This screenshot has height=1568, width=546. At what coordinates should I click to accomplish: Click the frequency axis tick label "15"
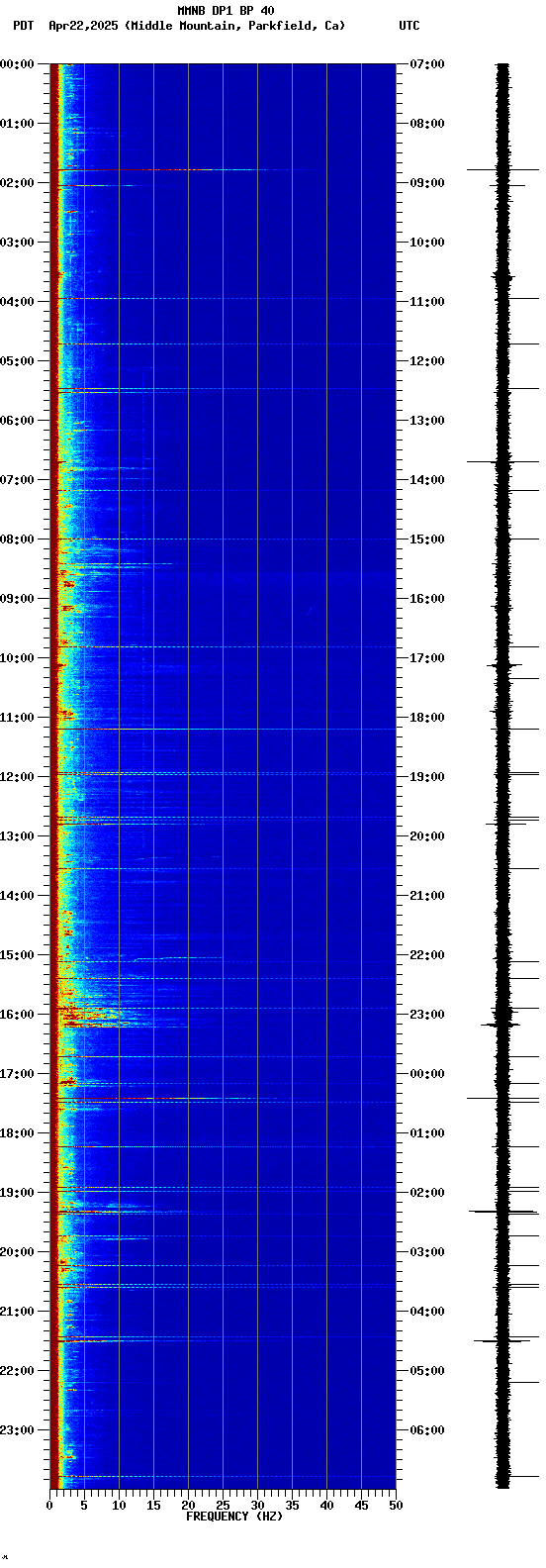pos(153,1506)
